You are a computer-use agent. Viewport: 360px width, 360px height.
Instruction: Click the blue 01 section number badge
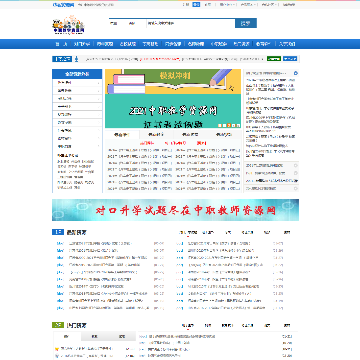point(58,232)
